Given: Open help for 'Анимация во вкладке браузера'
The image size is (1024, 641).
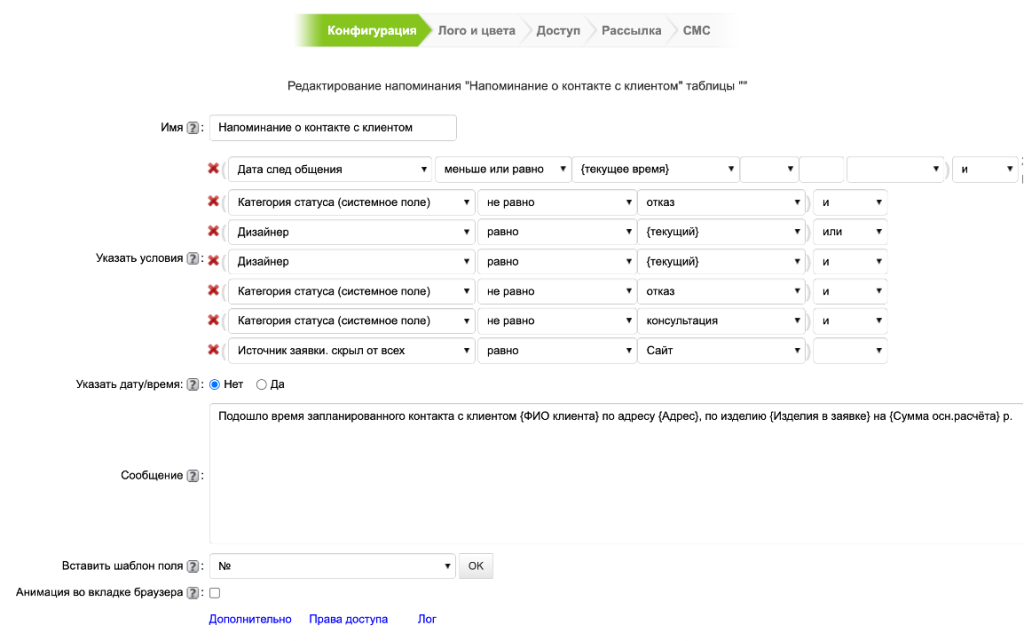Looking at the screenshot, I should click(x=194, y=593).
